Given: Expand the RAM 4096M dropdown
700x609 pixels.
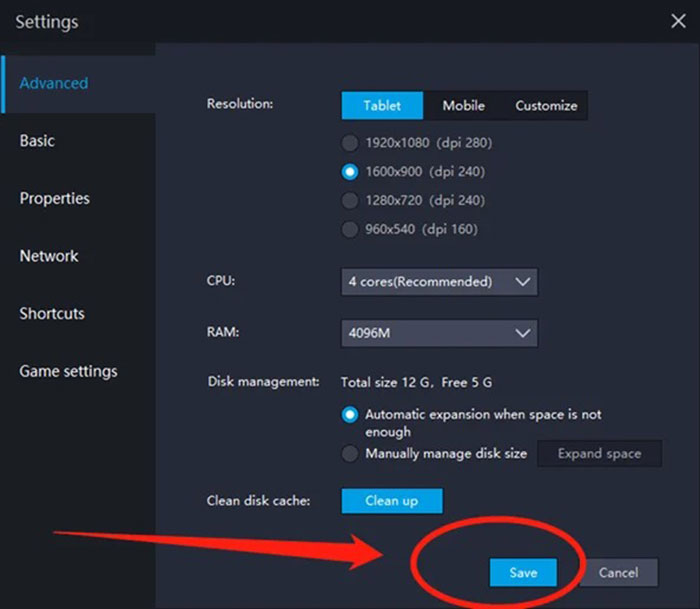Looking at the screenshot, I should click(439, 333).
